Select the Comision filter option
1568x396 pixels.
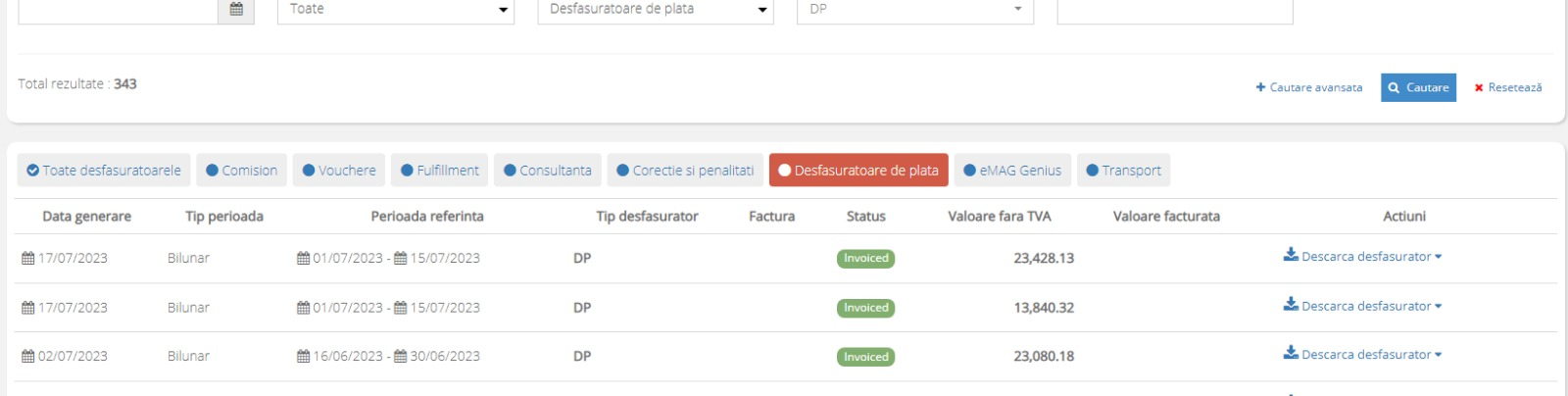(x=241, y=170)
